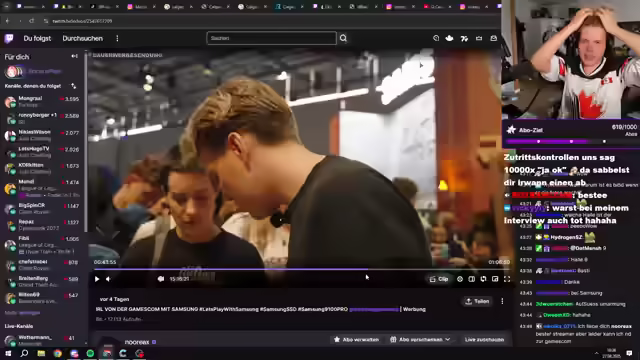Open the Durchsuchen tab

(x=82, y=38)
